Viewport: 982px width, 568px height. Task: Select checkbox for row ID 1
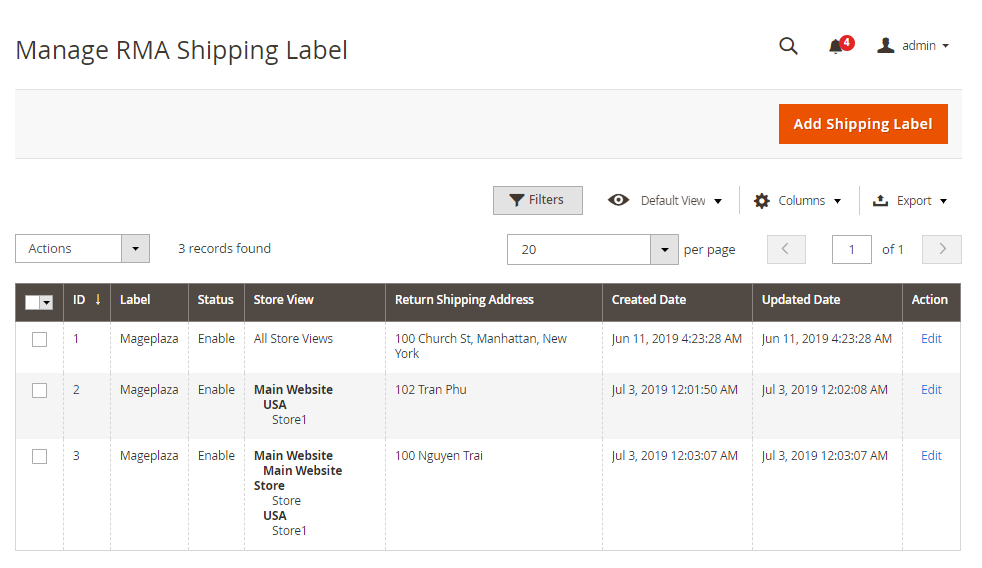coord(39,339)
